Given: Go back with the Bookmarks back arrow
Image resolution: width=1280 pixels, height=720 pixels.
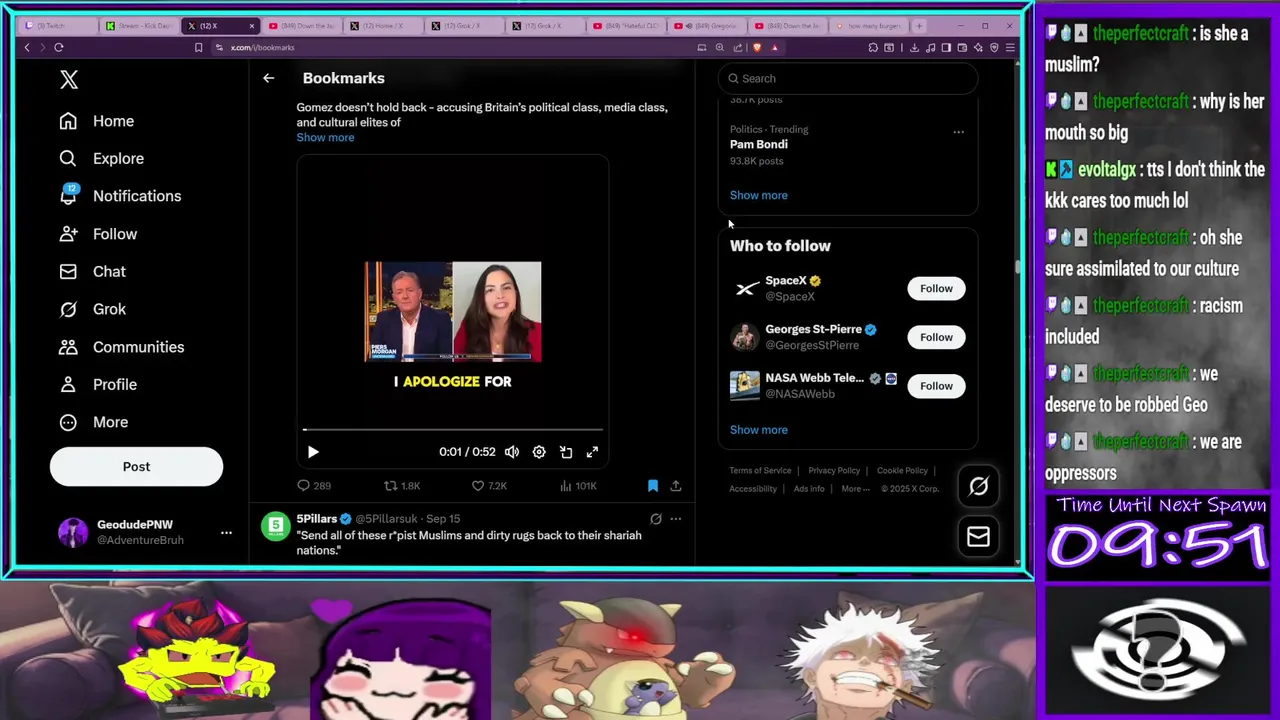Looking at the screenshot, I should pos(268,78).
